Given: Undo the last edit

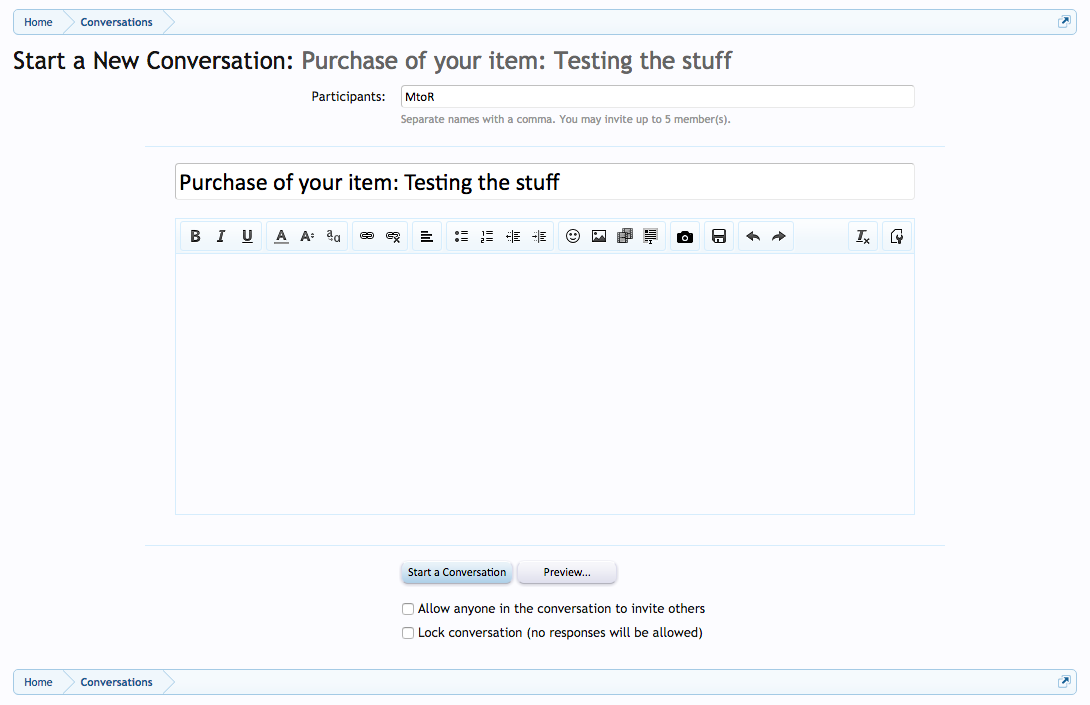Looking at the screenshot, I should pos(753,237).
